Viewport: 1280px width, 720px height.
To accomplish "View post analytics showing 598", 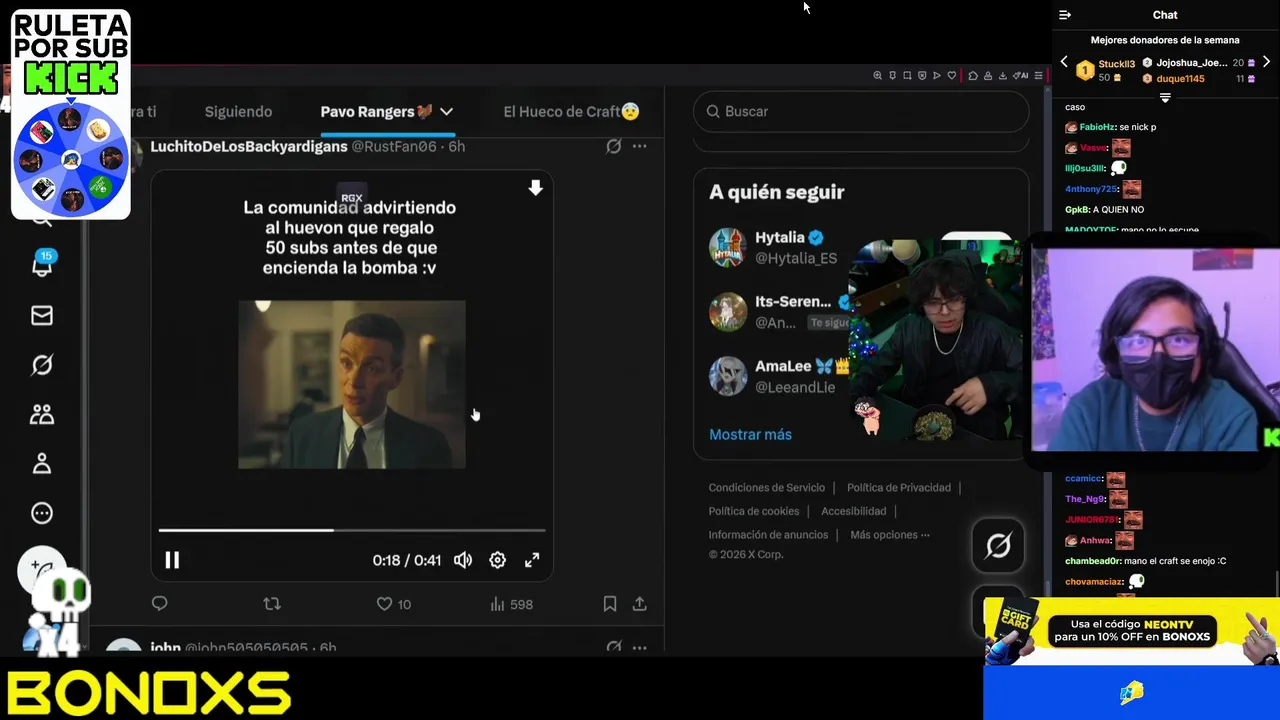I will tap(511, 604).
